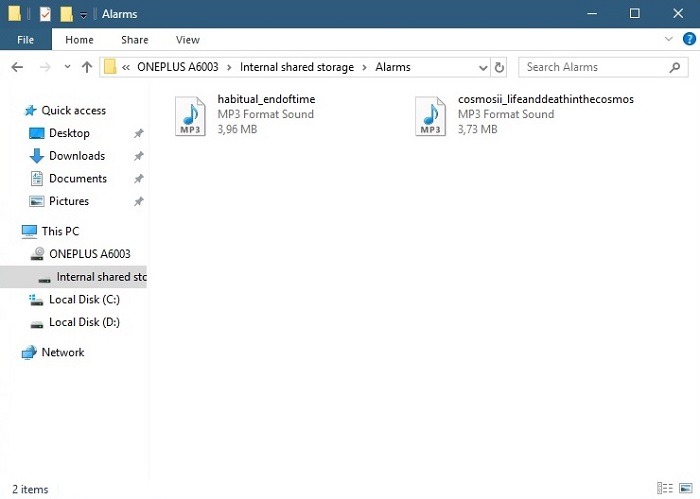Switch to large icons view in status bar
The image size is (700, 499).
coord(685,489)
